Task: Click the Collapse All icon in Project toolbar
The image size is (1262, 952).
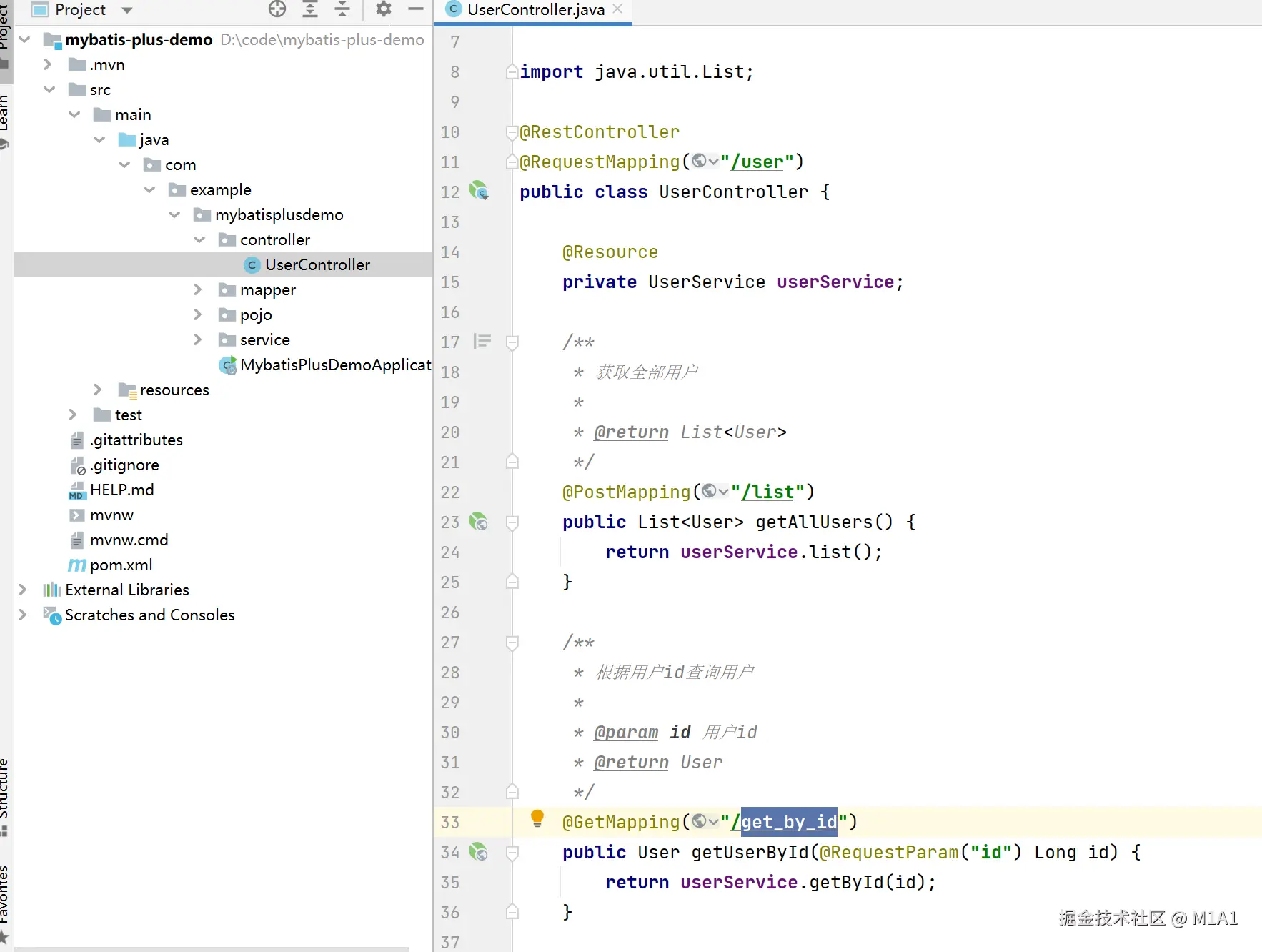Action: [342, 9]
